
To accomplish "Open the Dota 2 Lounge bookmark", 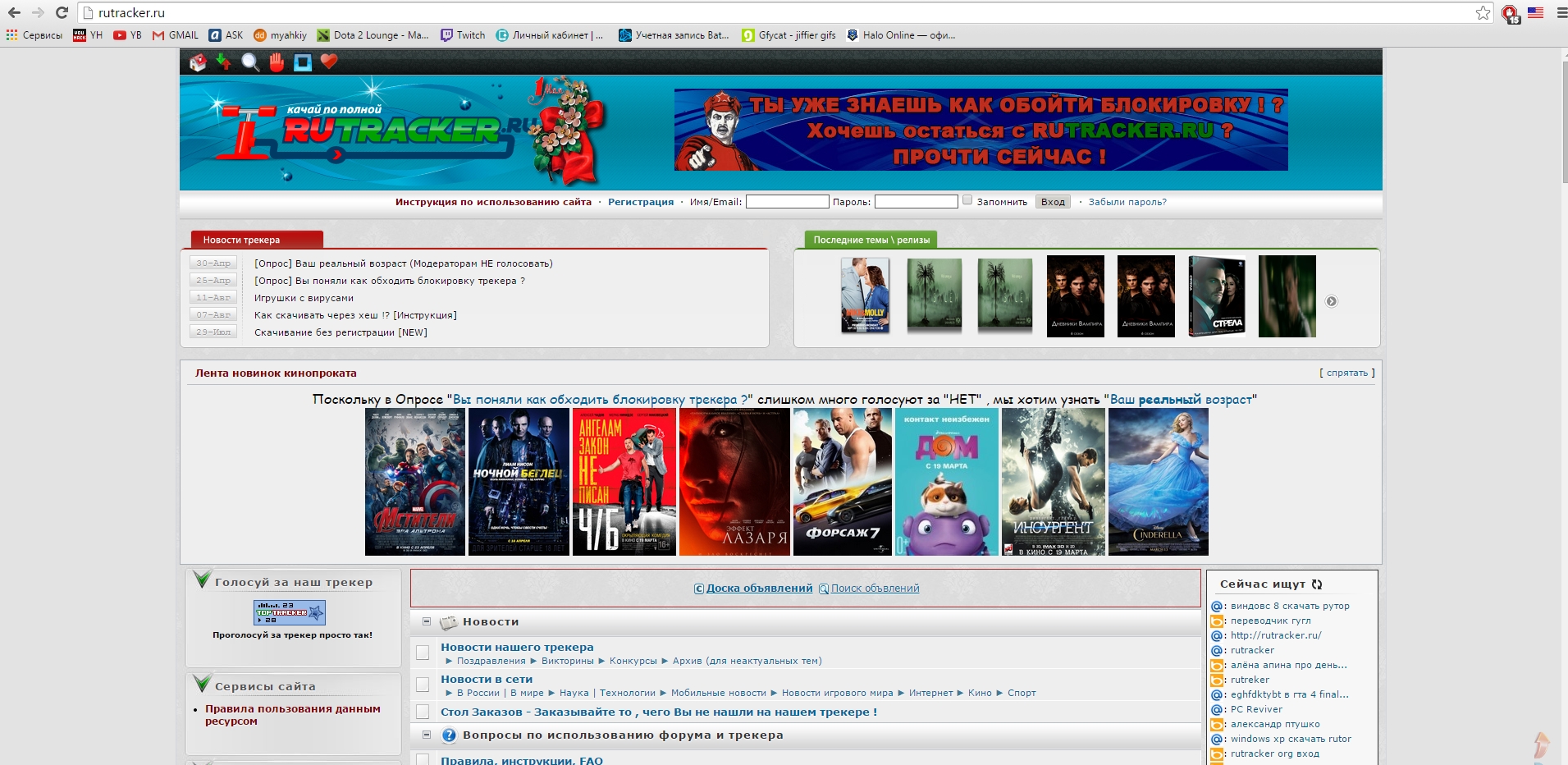I will click(373, 35).
